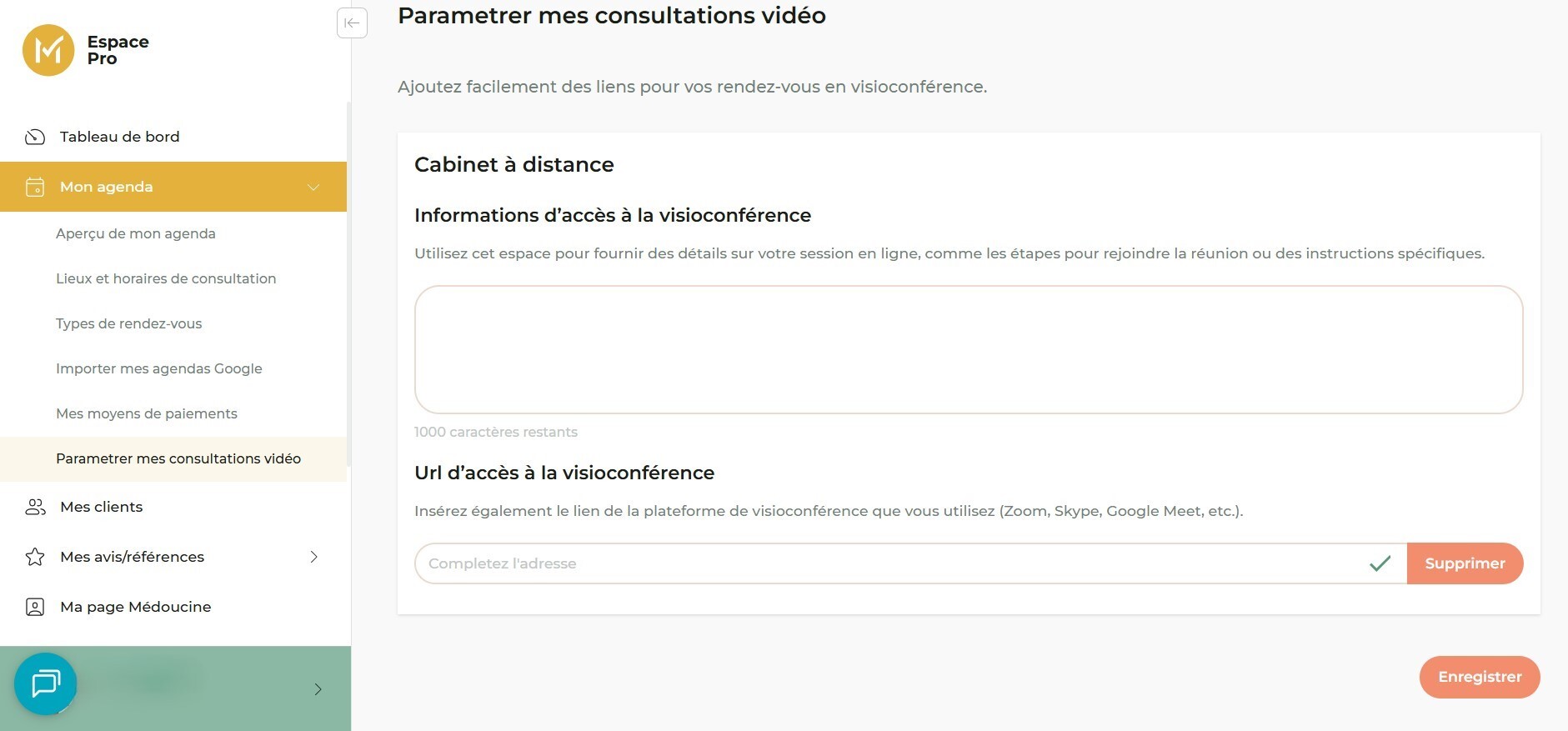The height and width of the screenshot is (731, 1568).
Task: Open Importer mes agendas Google
Action: (x=159, y=368)
